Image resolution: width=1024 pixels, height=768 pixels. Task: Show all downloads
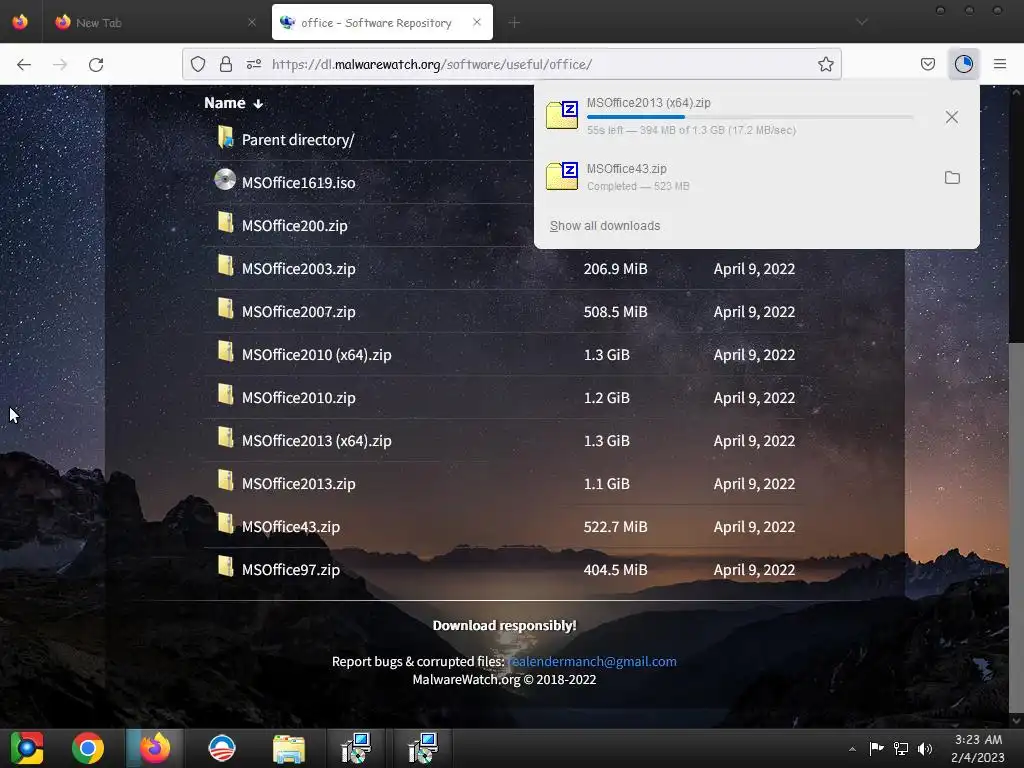click(x=605, y=225)
